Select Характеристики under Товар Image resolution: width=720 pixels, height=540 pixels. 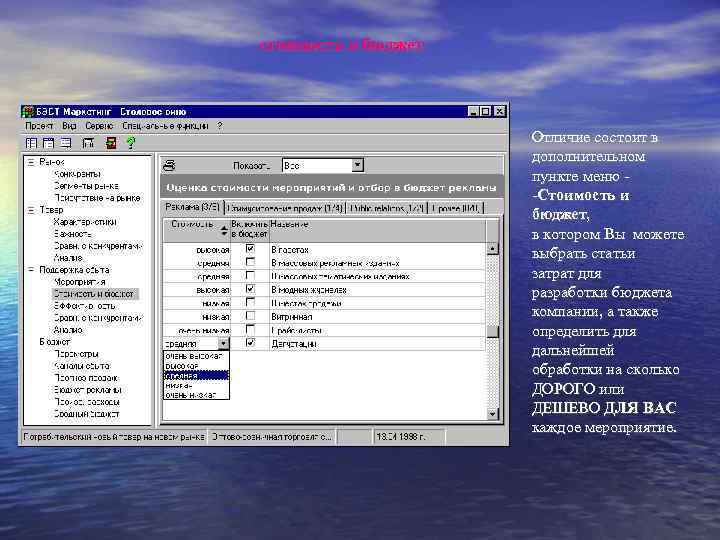tap(85, 222)
